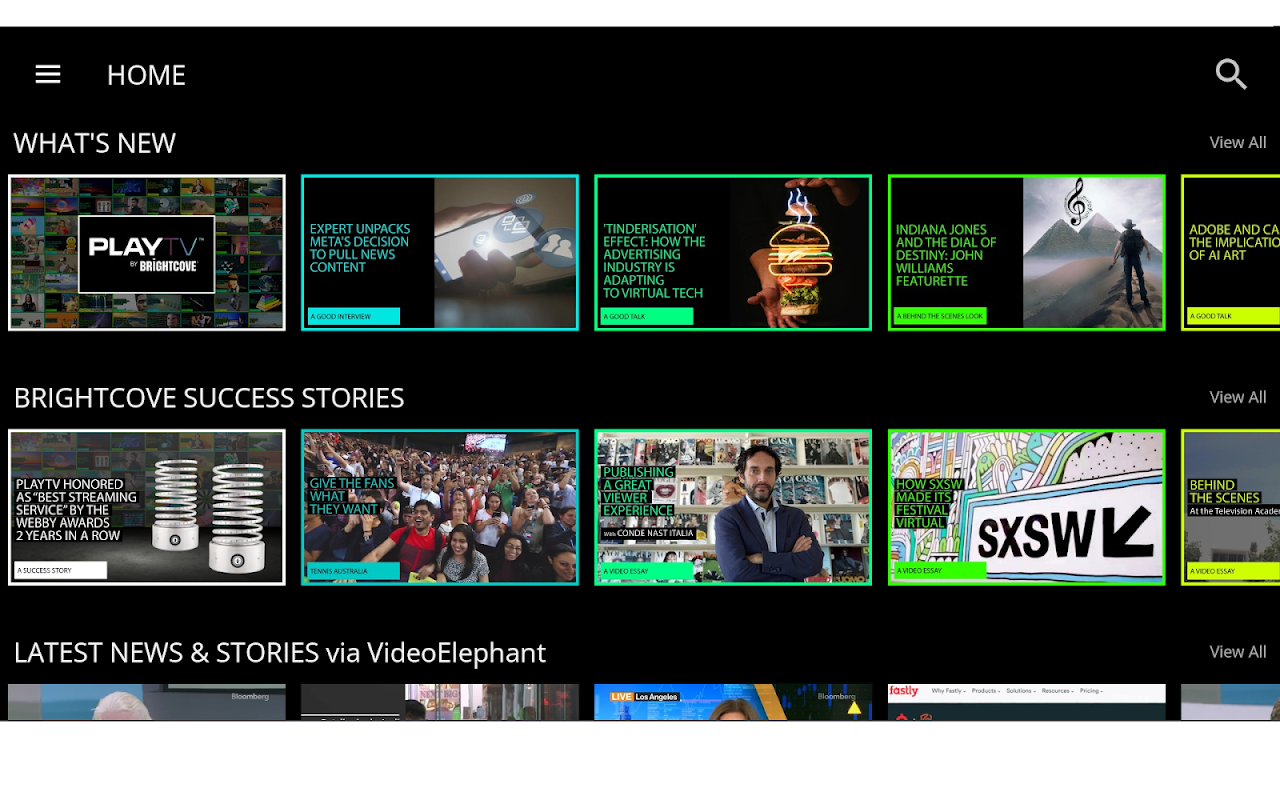Watch the Indiana Jones John Williams featurette
The height and width of the screenshot is (800, 1280).
click(1027, 253)
